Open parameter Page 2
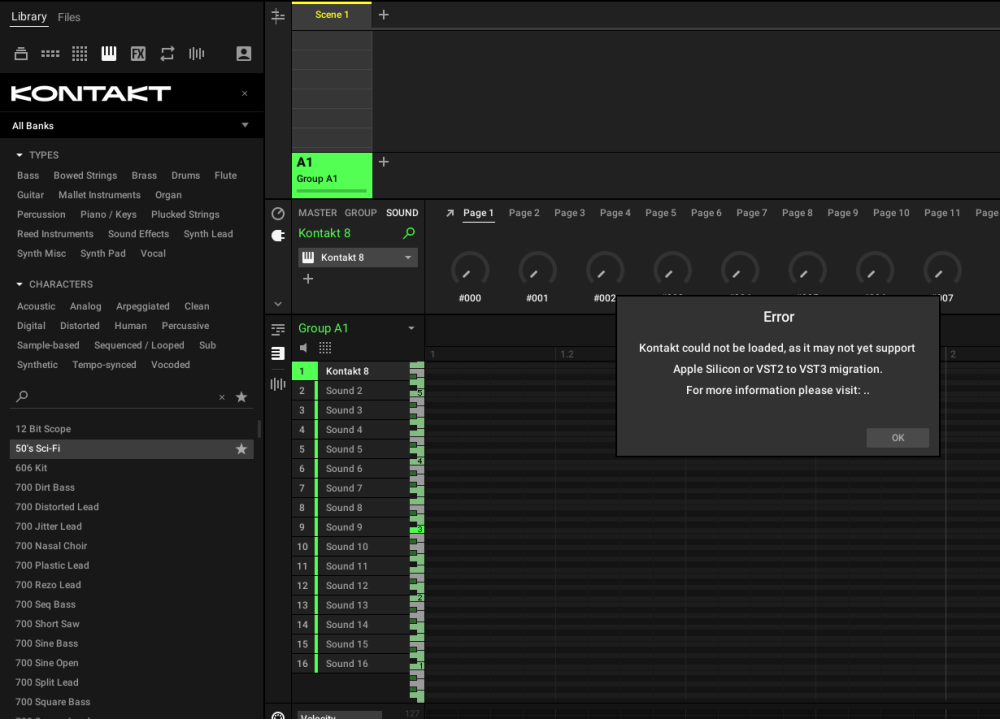The height and width of the screenshot is (719, 1000). coord(524,213)
